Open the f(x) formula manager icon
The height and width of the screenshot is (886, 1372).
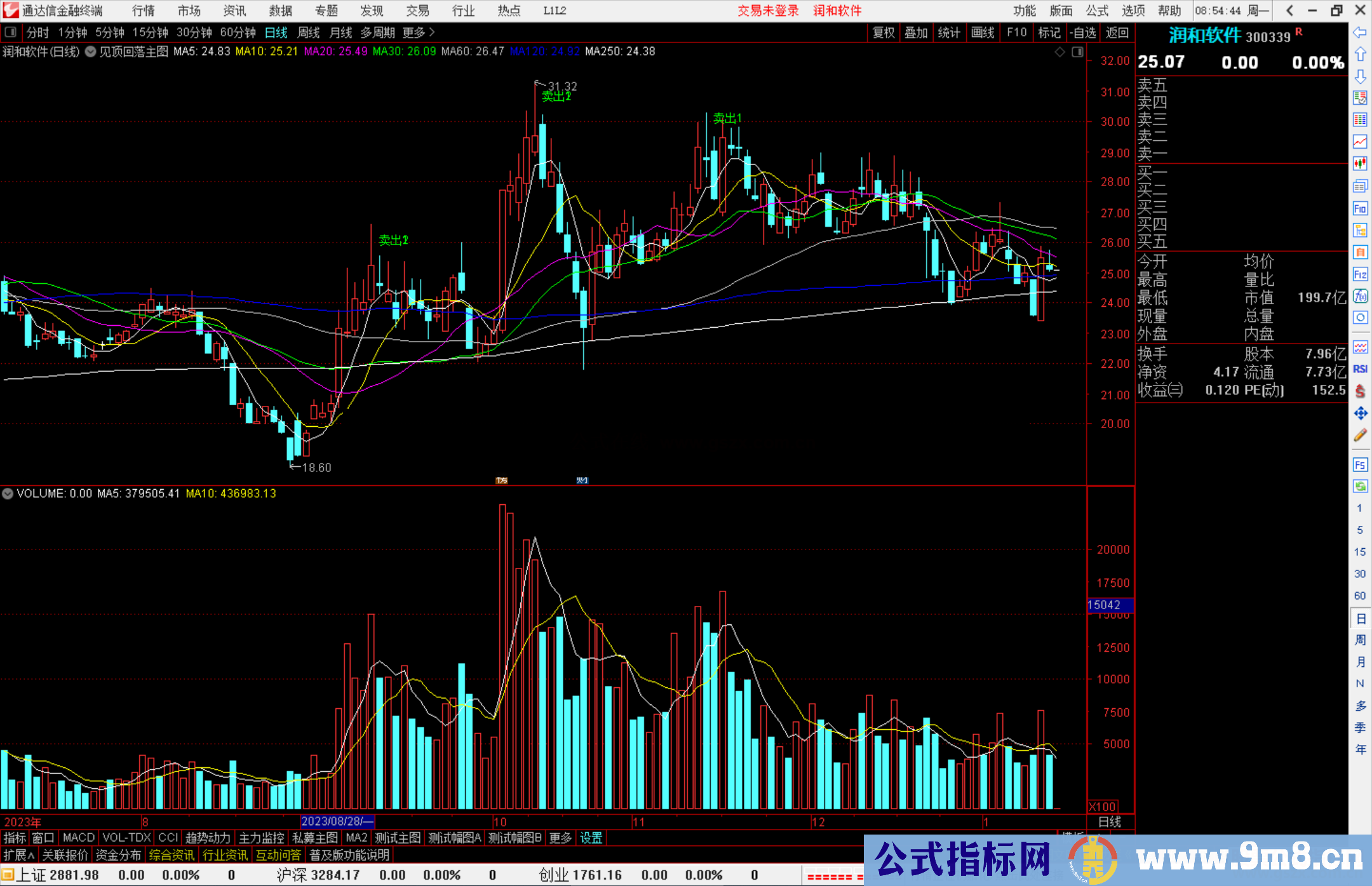pyautogui.click(x=1360, y=297)
